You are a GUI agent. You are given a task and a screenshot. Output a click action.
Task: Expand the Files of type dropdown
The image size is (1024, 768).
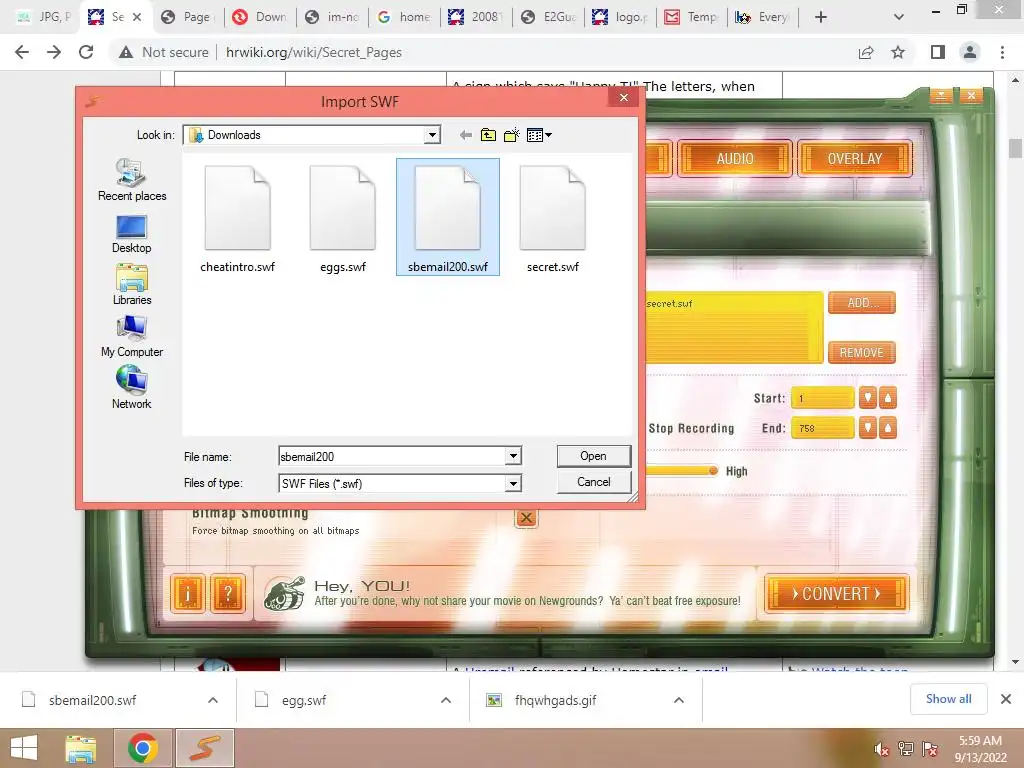coord(513,483)
